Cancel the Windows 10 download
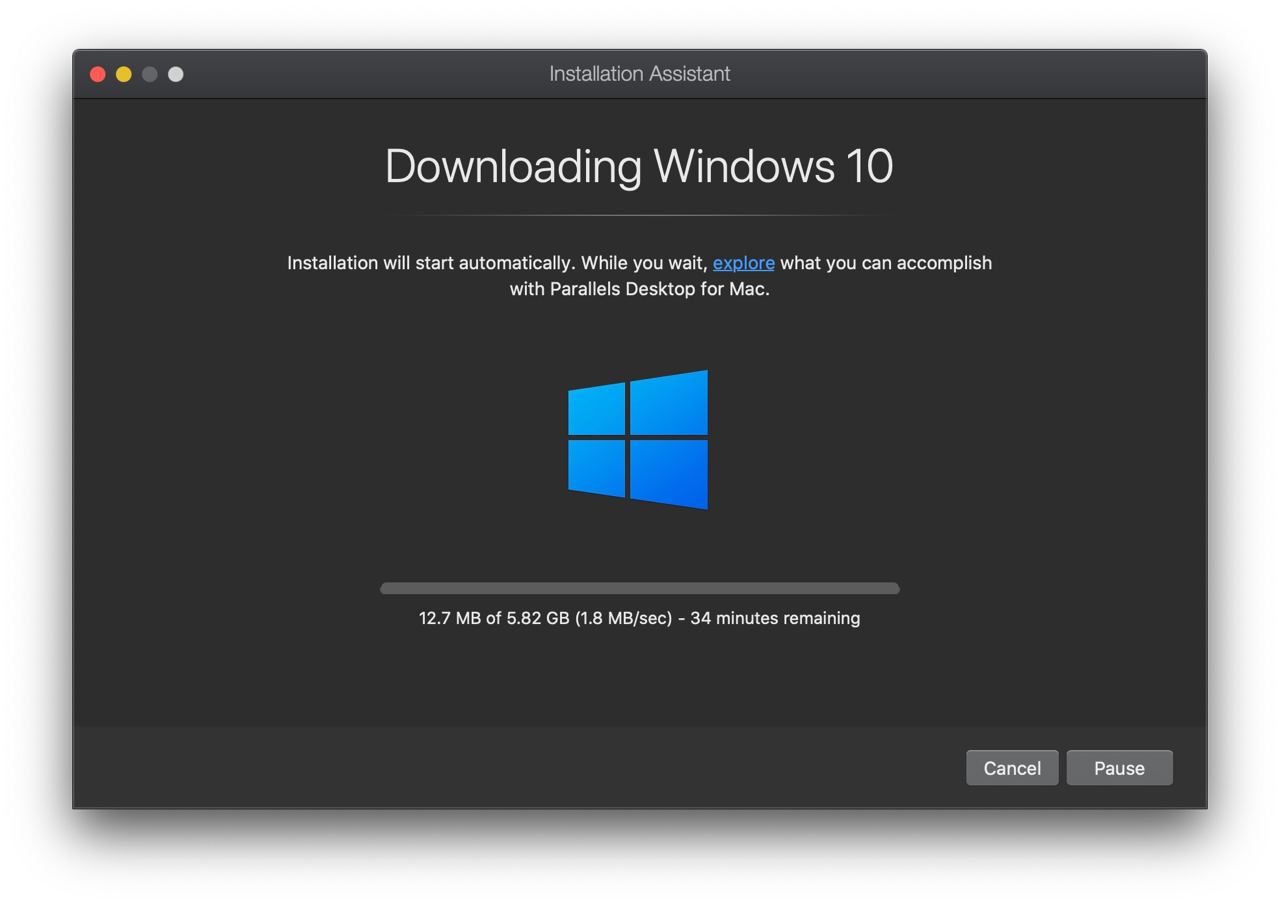 1012,768
